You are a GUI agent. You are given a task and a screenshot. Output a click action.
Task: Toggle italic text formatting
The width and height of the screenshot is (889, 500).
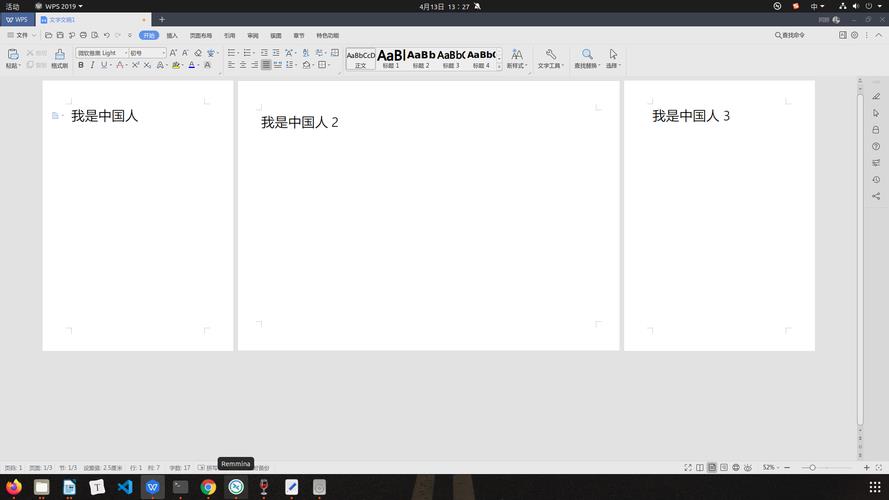click(x=93, y=65)
